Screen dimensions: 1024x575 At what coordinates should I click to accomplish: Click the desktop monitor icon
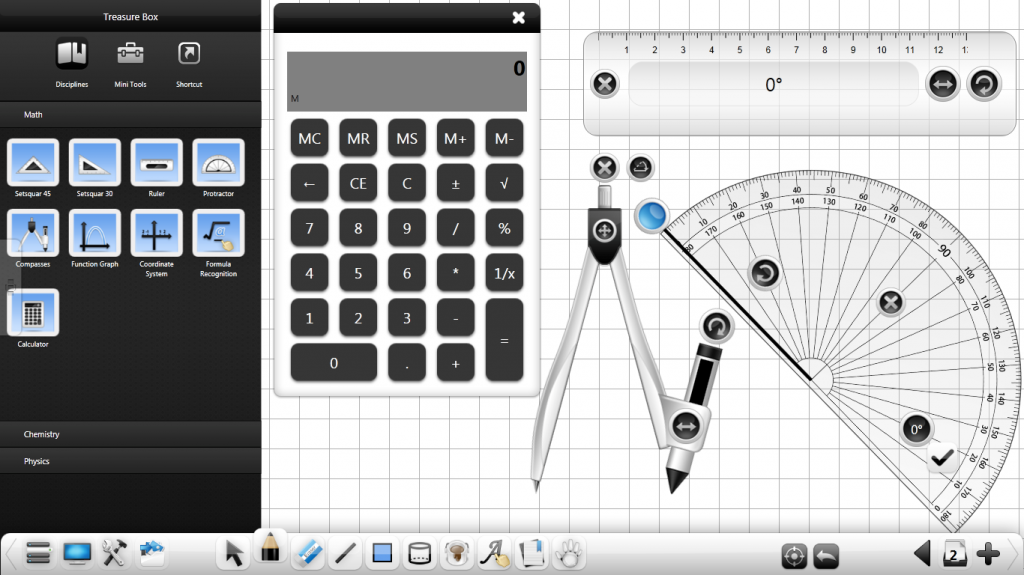[77, 553]
